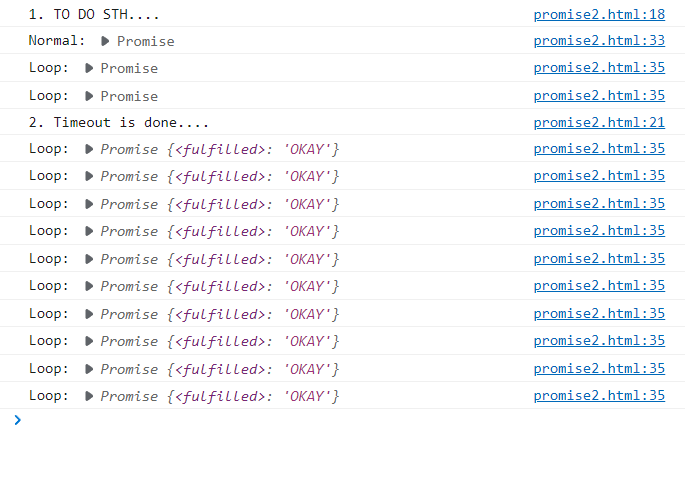Expand the first pending Loop Promise
The image size is (685, 496).
tap(90, 68)
